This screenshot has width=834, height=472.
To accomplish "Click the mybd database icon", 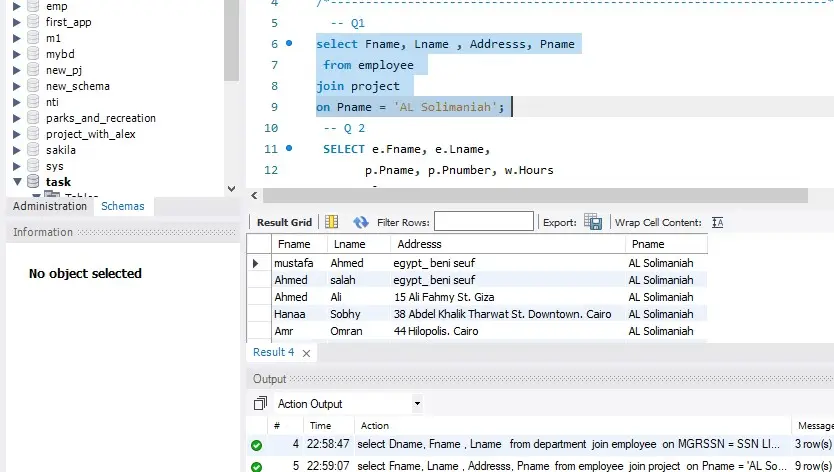I will click(x=33, y=54).
